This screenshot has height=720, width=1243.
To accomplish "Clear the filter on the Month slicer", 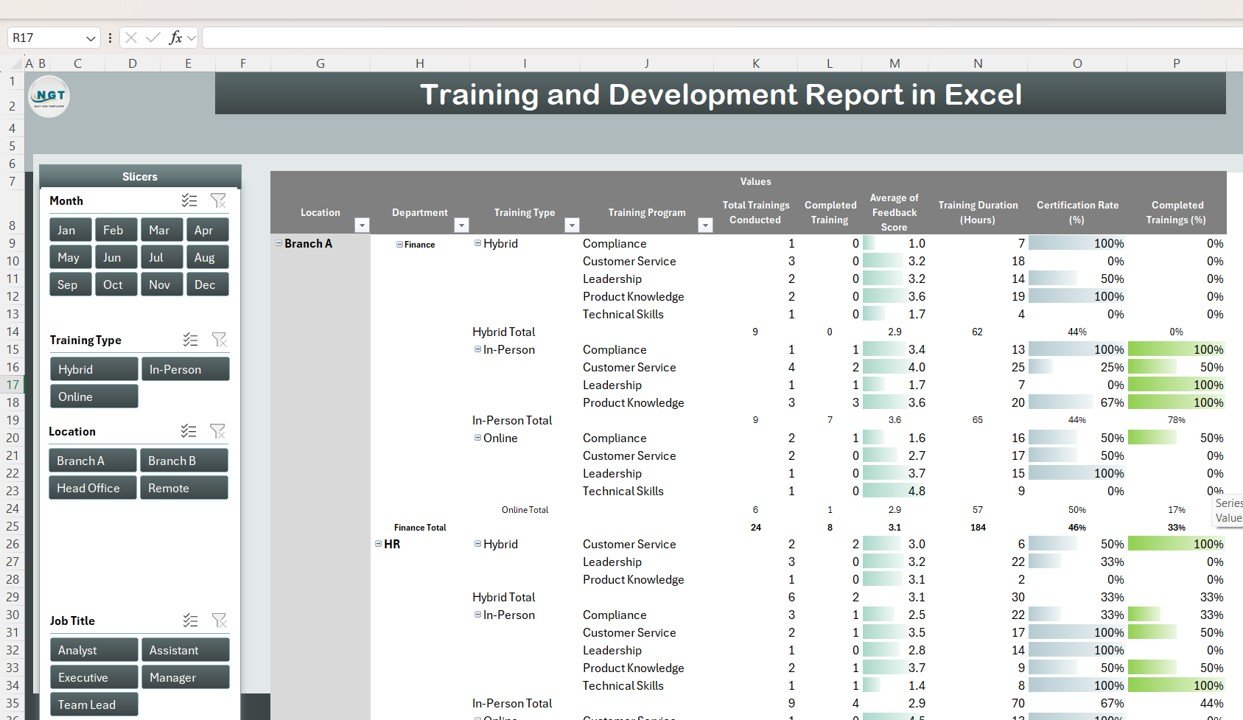I will click(x=218, y=200).
